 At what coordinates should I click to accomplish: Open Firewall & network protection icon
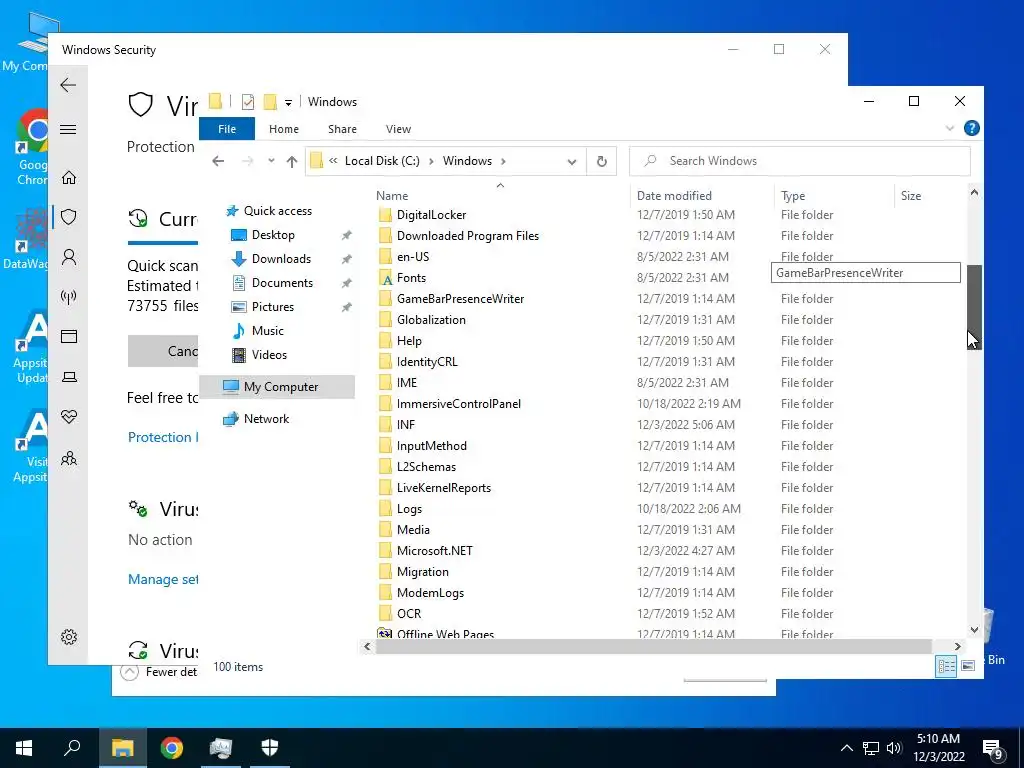coord(69,297)
